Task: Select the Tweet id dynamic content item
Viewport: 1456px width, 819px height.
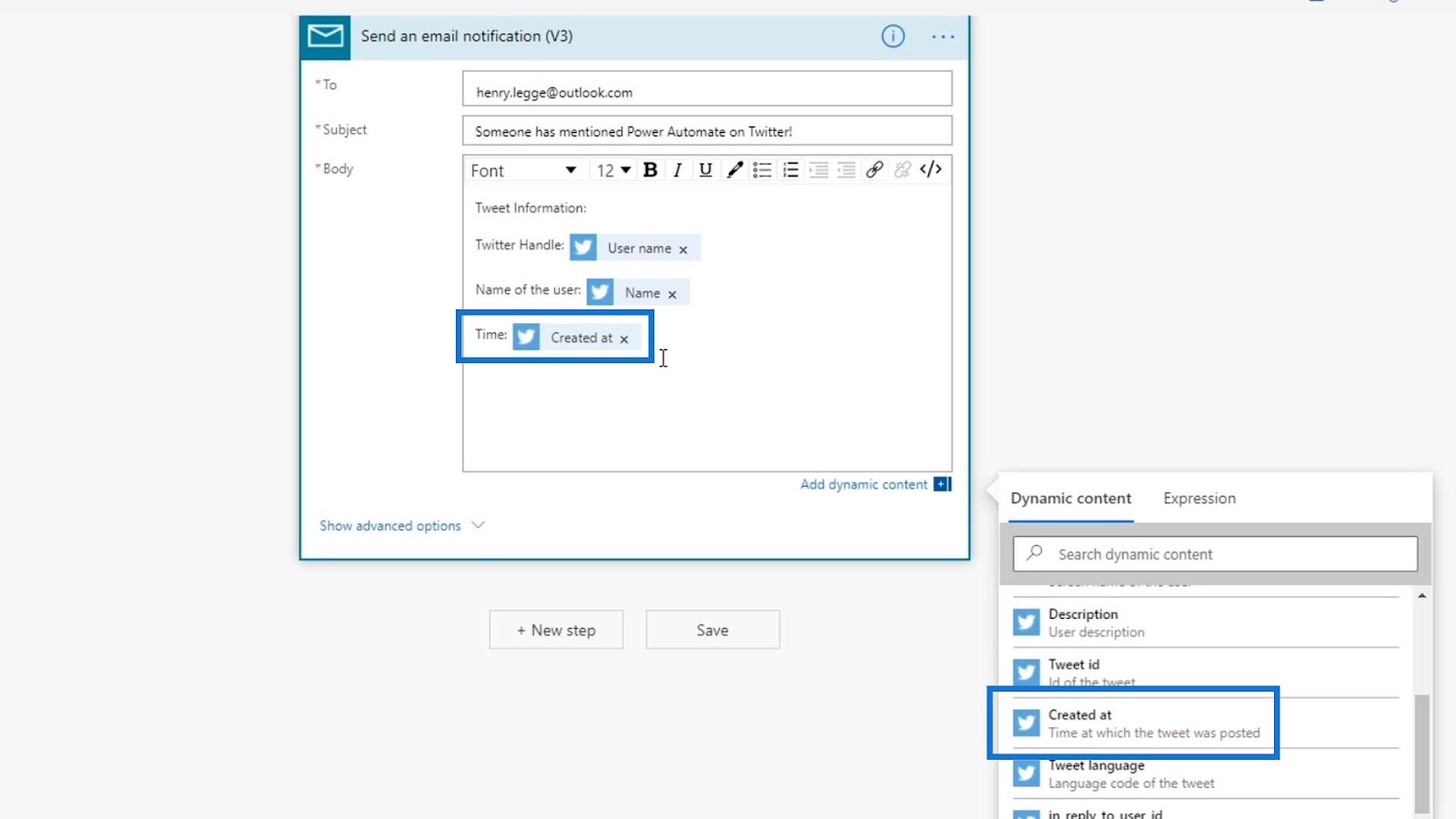Action: point(1206,673)
